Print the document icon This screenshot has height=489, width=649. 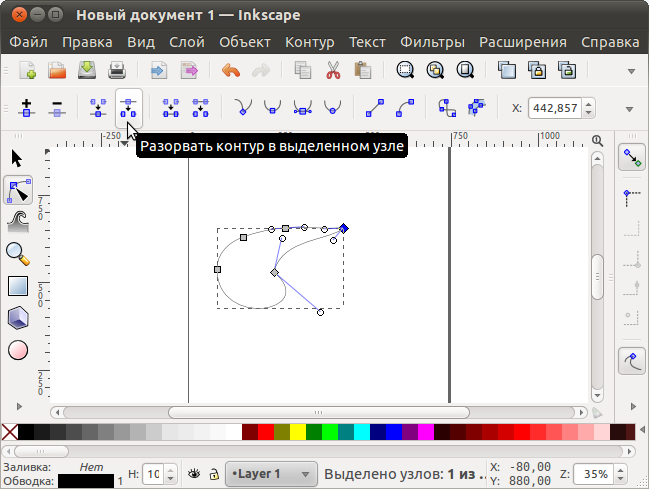117,70
